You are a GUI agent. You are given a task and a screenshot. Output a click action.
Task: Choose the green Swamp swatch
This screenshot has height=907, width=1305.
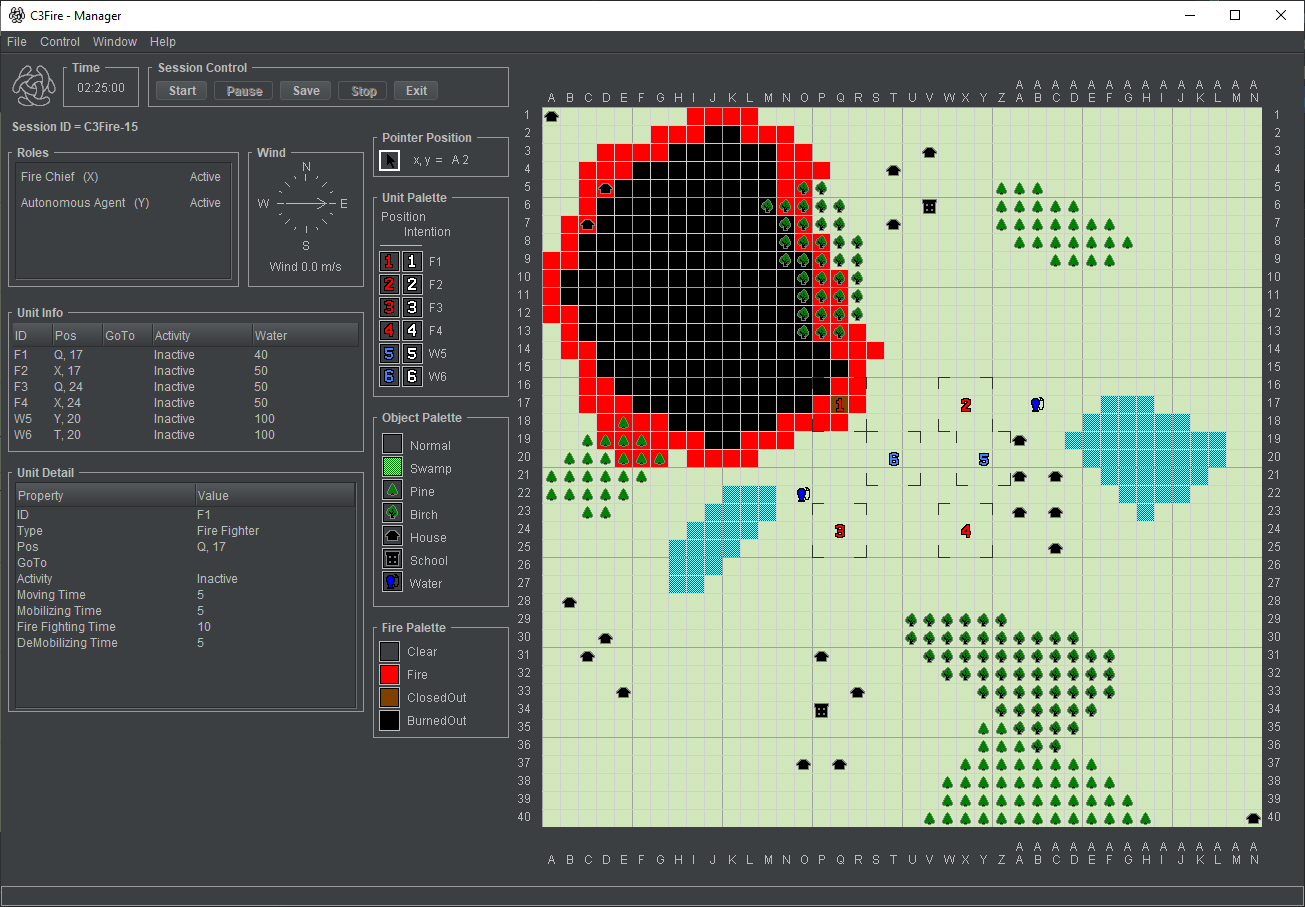[392, 468]
